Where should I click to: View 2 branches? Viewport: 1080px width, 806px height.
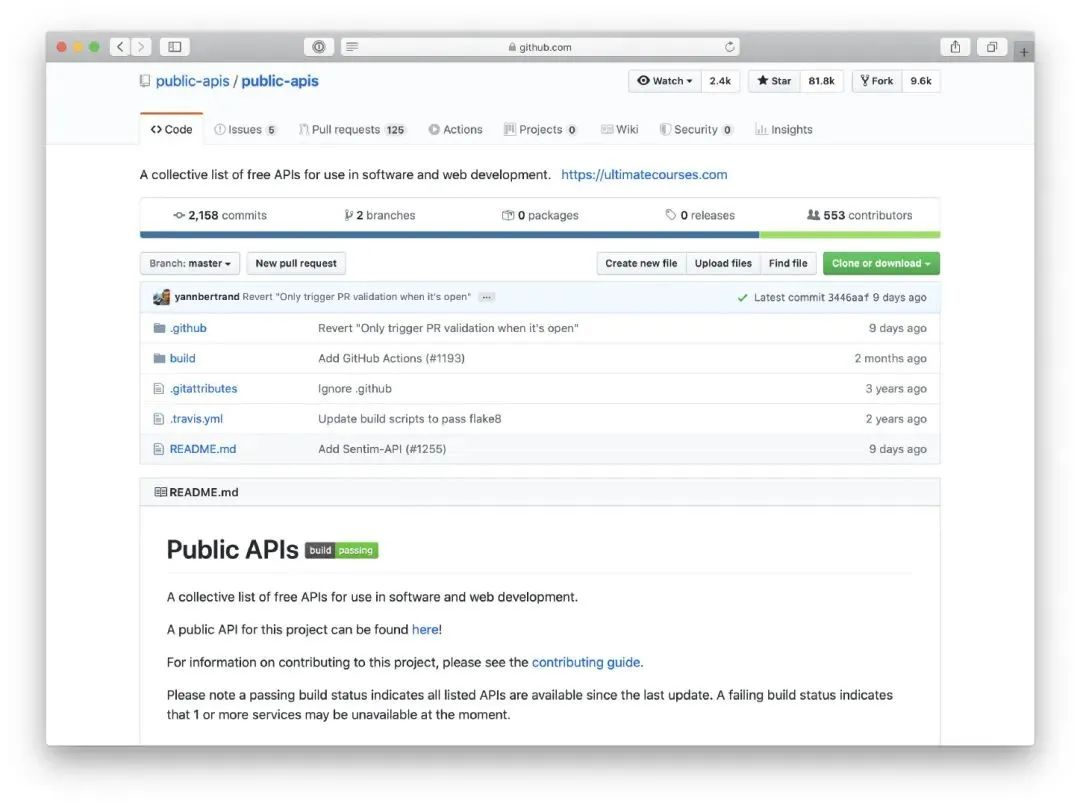pyautogui.click(x=380, y=215)
